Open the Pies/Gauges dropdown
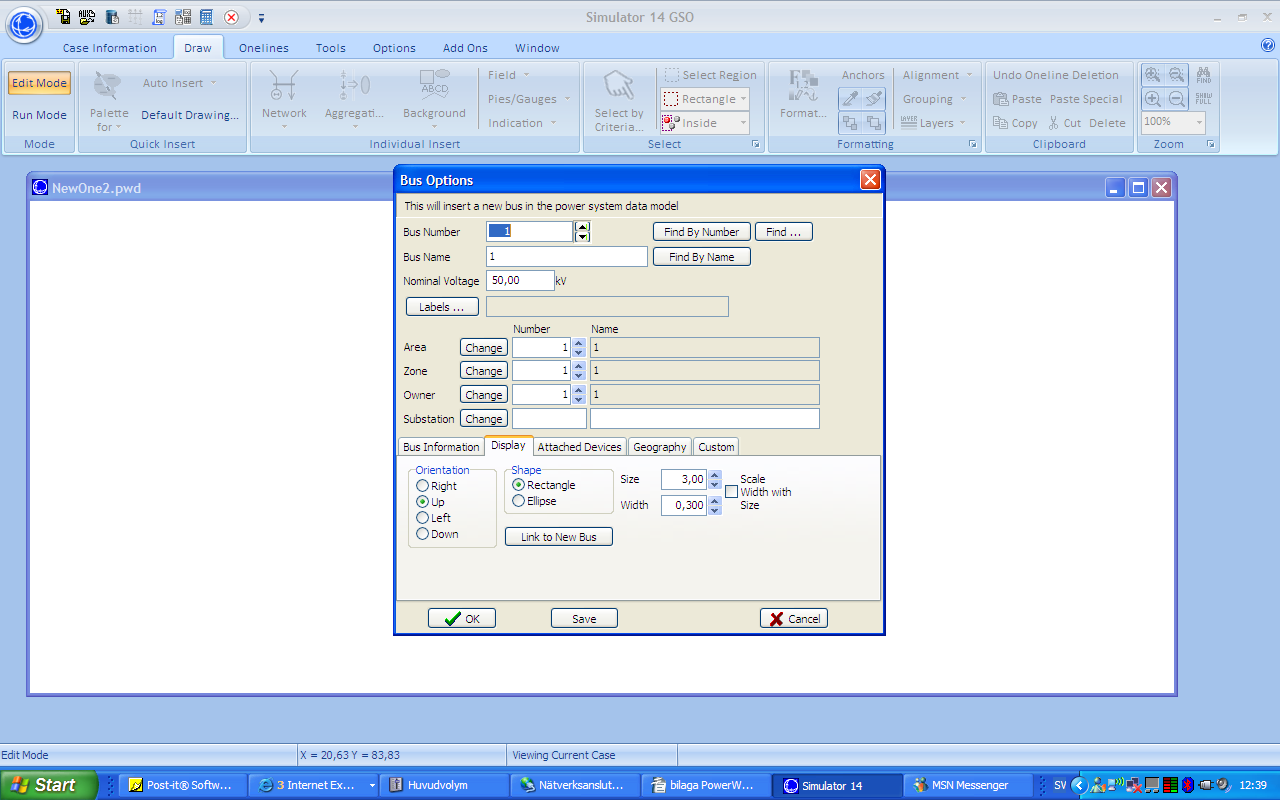Screen dimensions: 1280x800 (529, 99)
